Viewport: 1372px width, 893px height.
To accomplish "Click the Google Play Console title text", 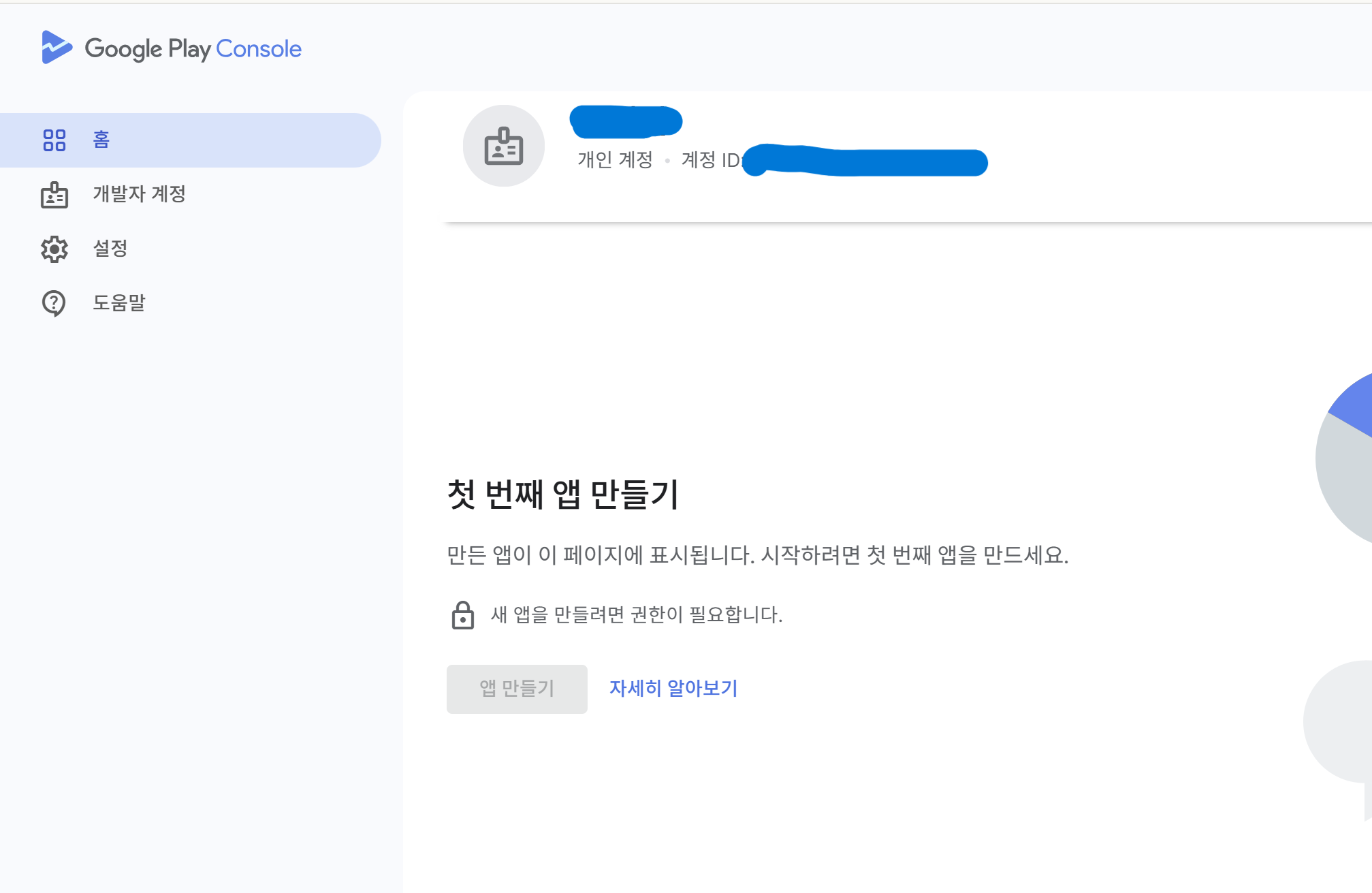I will [x=193, y=49].
